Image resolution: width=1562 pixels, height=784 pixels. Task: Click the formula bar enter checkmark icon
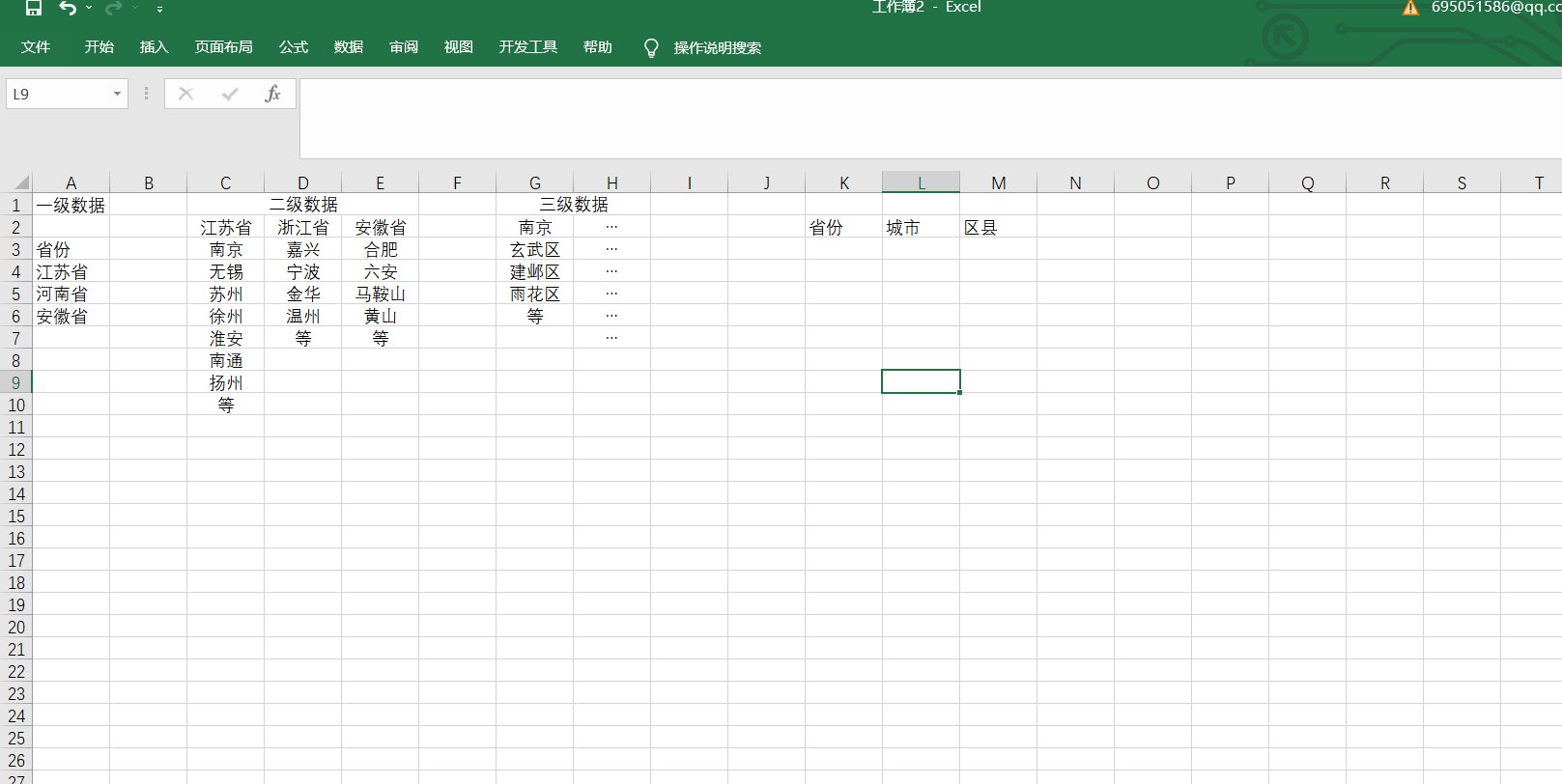(x=230, y=94)
